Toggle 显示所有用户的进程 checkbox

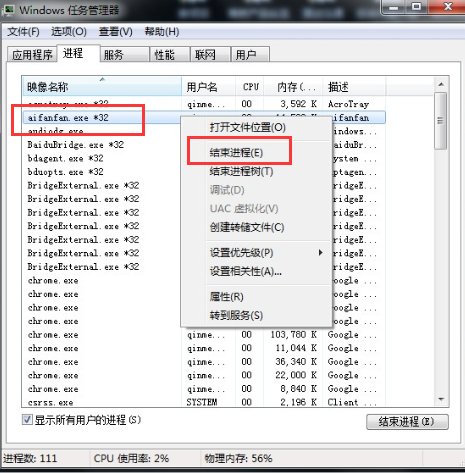pyautogui.click(x=27, y=419)
